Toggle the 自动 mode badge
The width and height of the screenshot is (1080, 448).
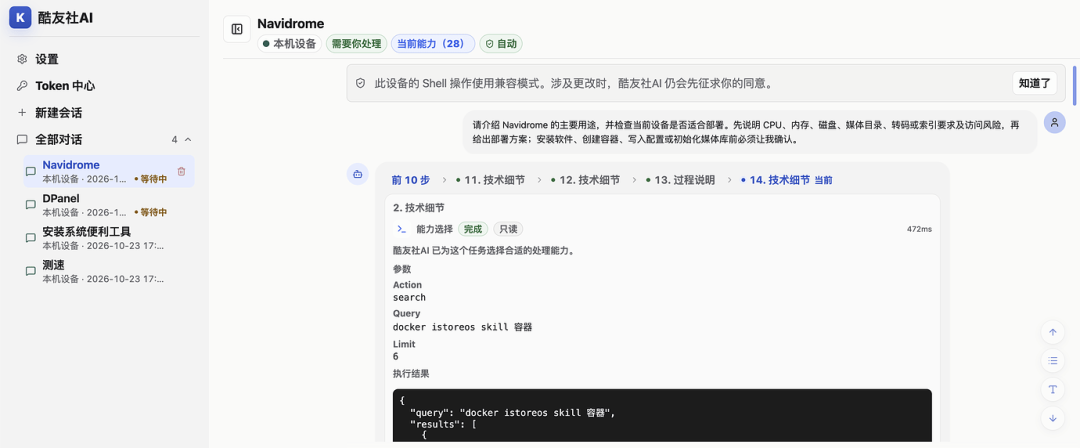pyautogui.click(x=501, y=44)
